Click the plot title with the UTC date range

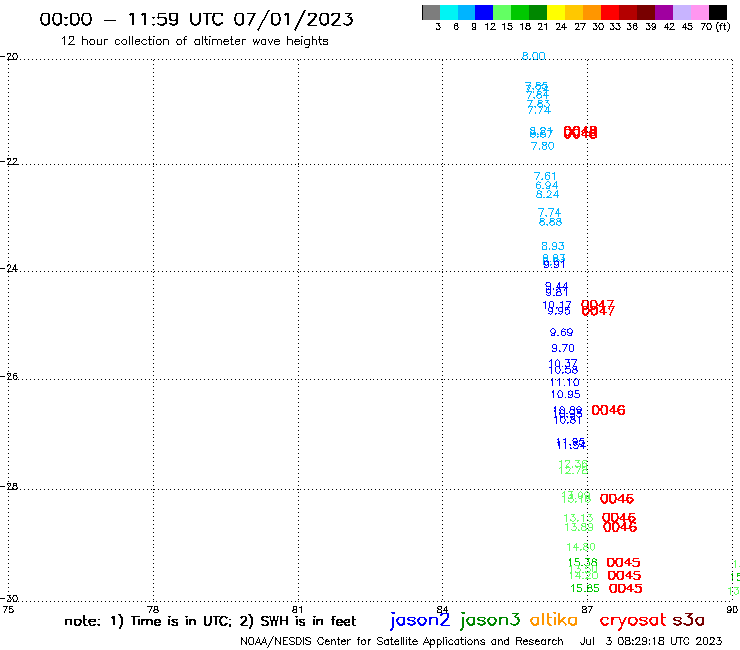click(x=196, y=19)
